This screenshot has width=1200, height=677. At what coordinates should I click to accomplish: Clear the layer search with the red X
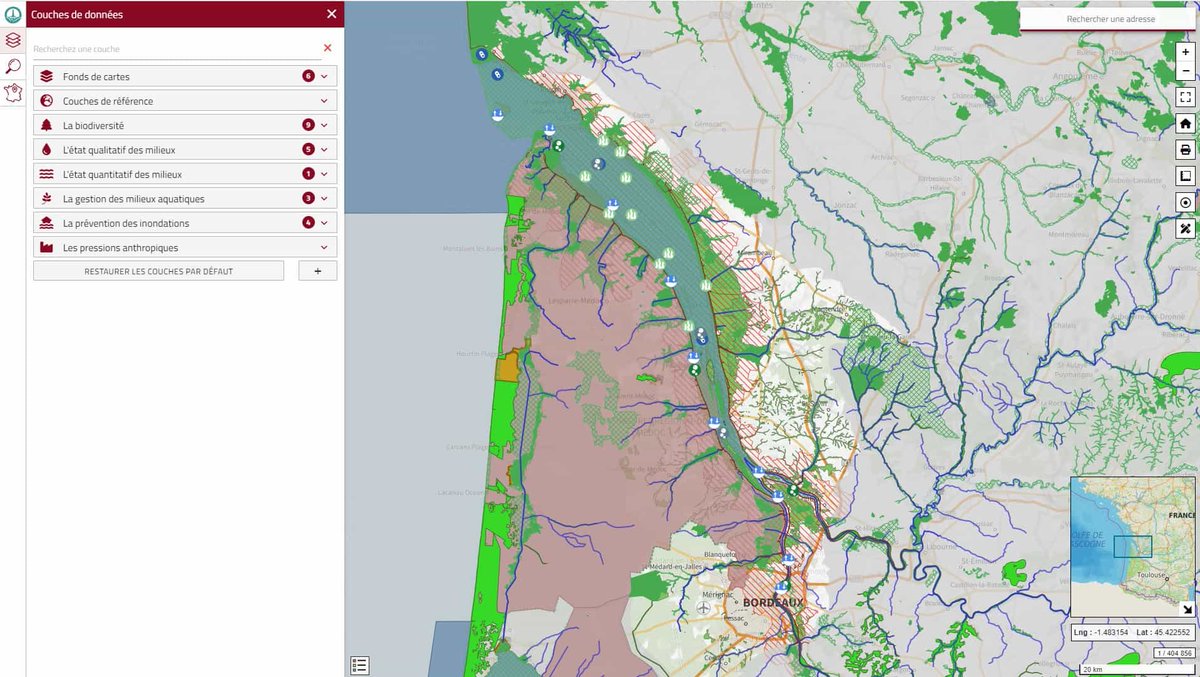coord(327,47)
